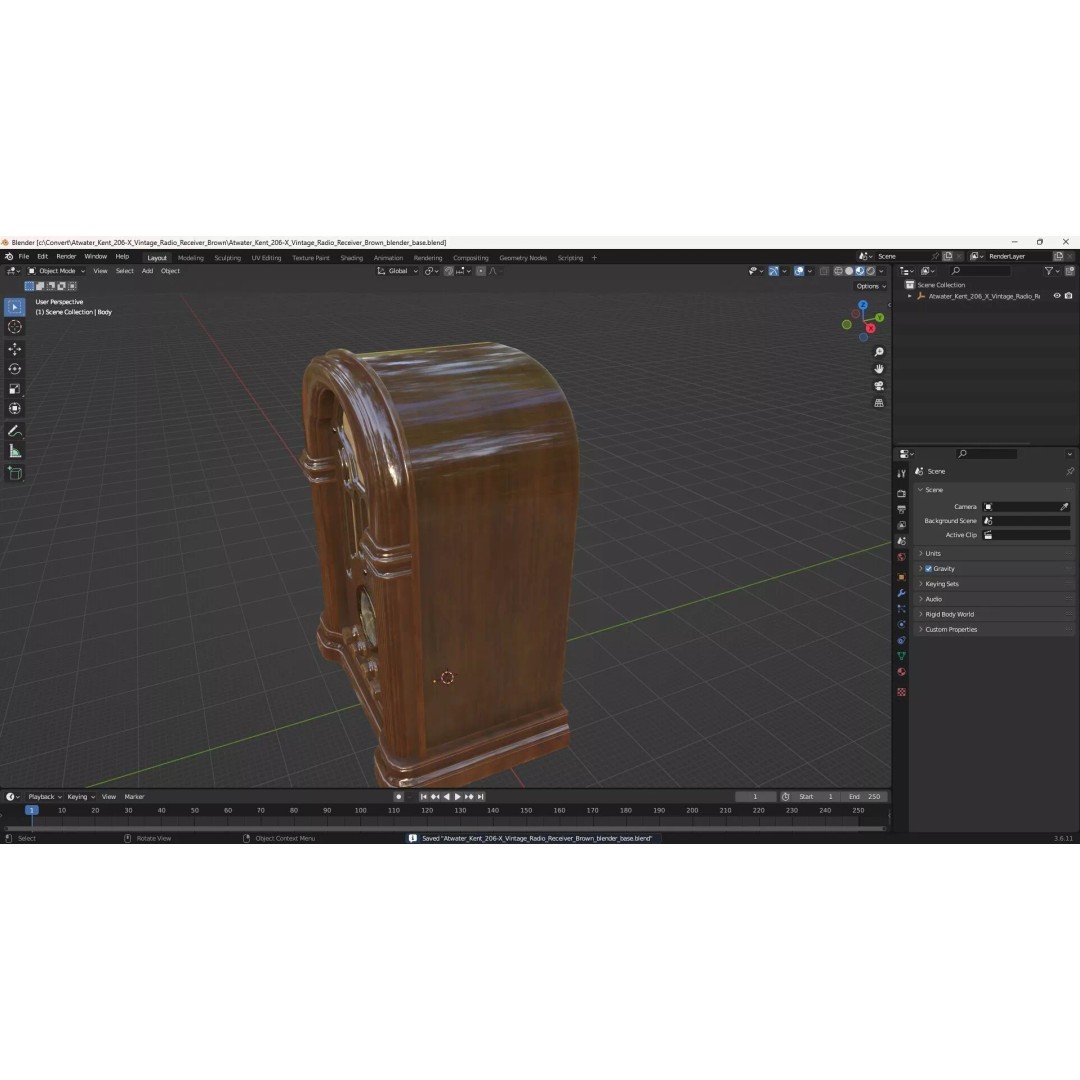Open the timeline Keying menu
The height and width of the screenshot is (1080, 1080).
[x=81, y=797]
